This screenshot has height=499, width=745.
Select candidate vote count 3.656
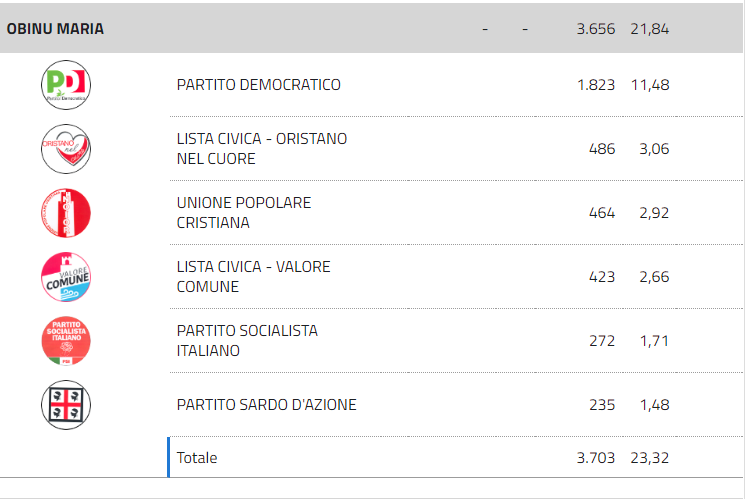point(596,29)
